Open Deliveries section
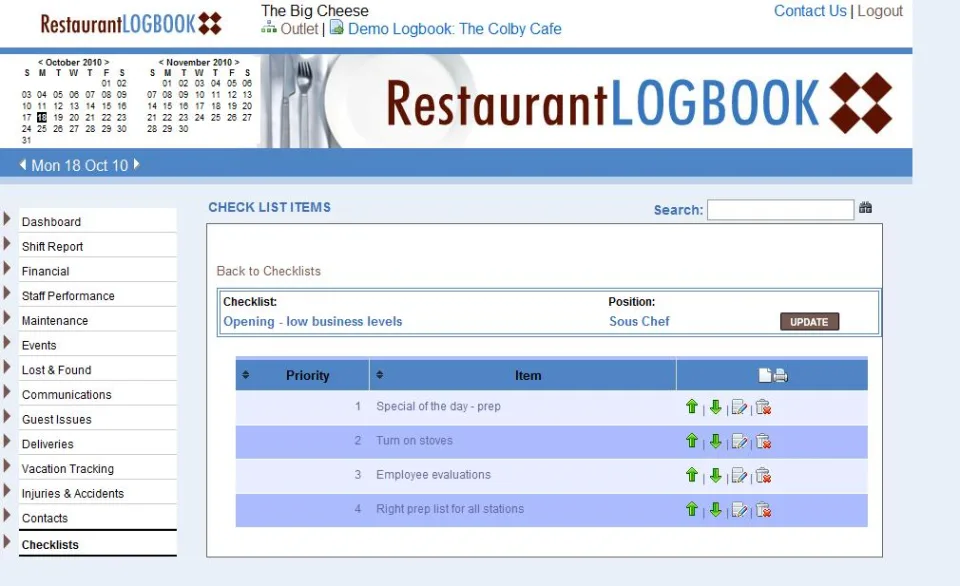This screenshot has height=586, width=960. (x=48, y=444)
